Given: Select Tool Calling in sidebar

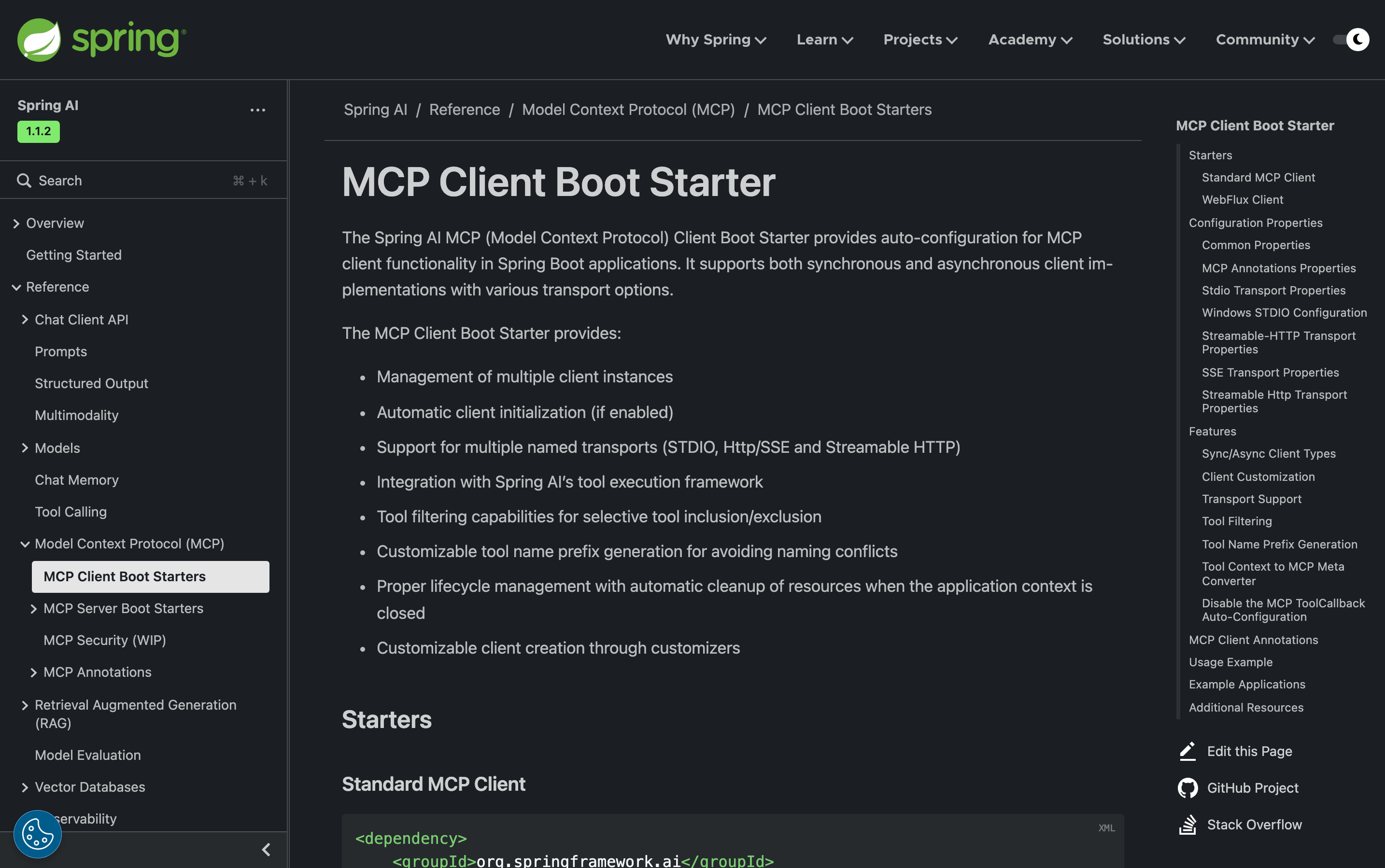Looking at the screenshot, I should (x=71, y=512).
